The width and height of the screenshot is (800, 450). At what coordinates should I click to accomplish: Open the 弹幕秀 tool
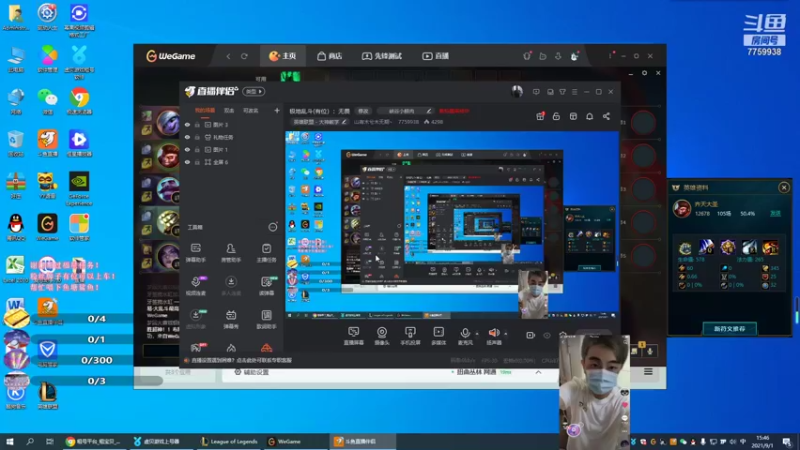pyautogui.click(x=231, y=319)
